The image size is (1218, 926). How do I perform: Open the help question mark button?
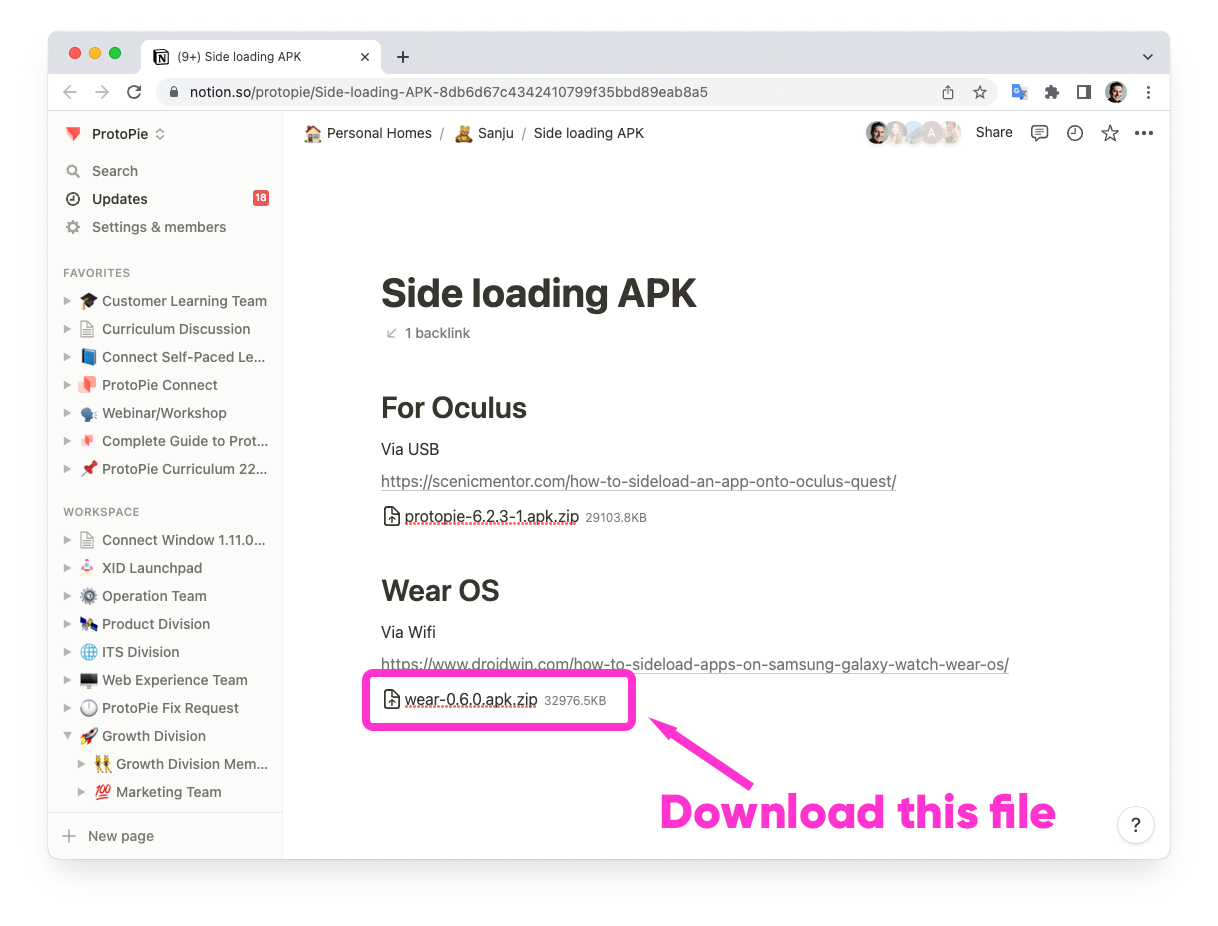click(1136, 825)
